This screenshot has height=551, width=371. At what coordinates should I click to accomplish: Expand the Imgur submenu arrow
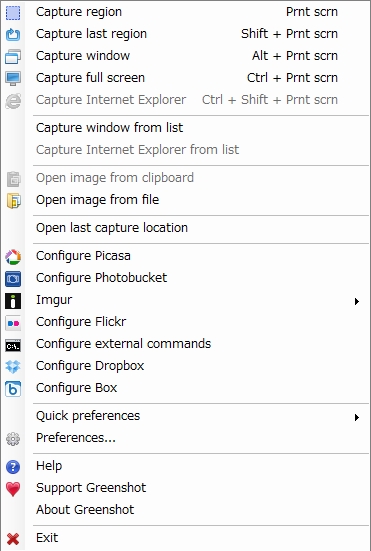(x=357, y=301)
